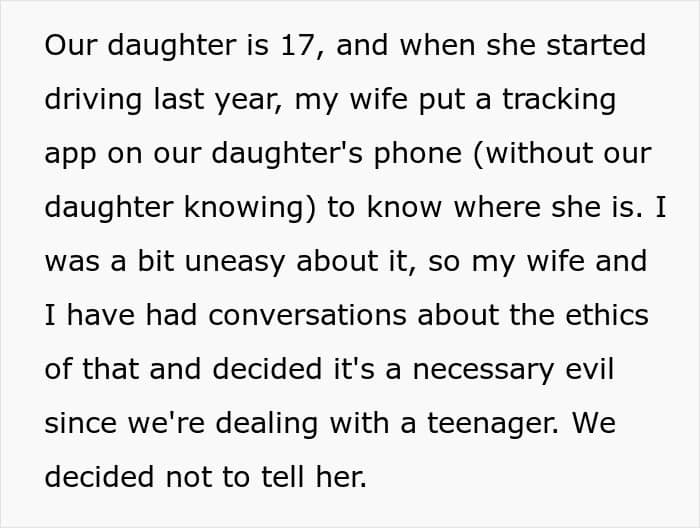
Task: Click the words "daughter's phone"
Action: tap(337, 155)
